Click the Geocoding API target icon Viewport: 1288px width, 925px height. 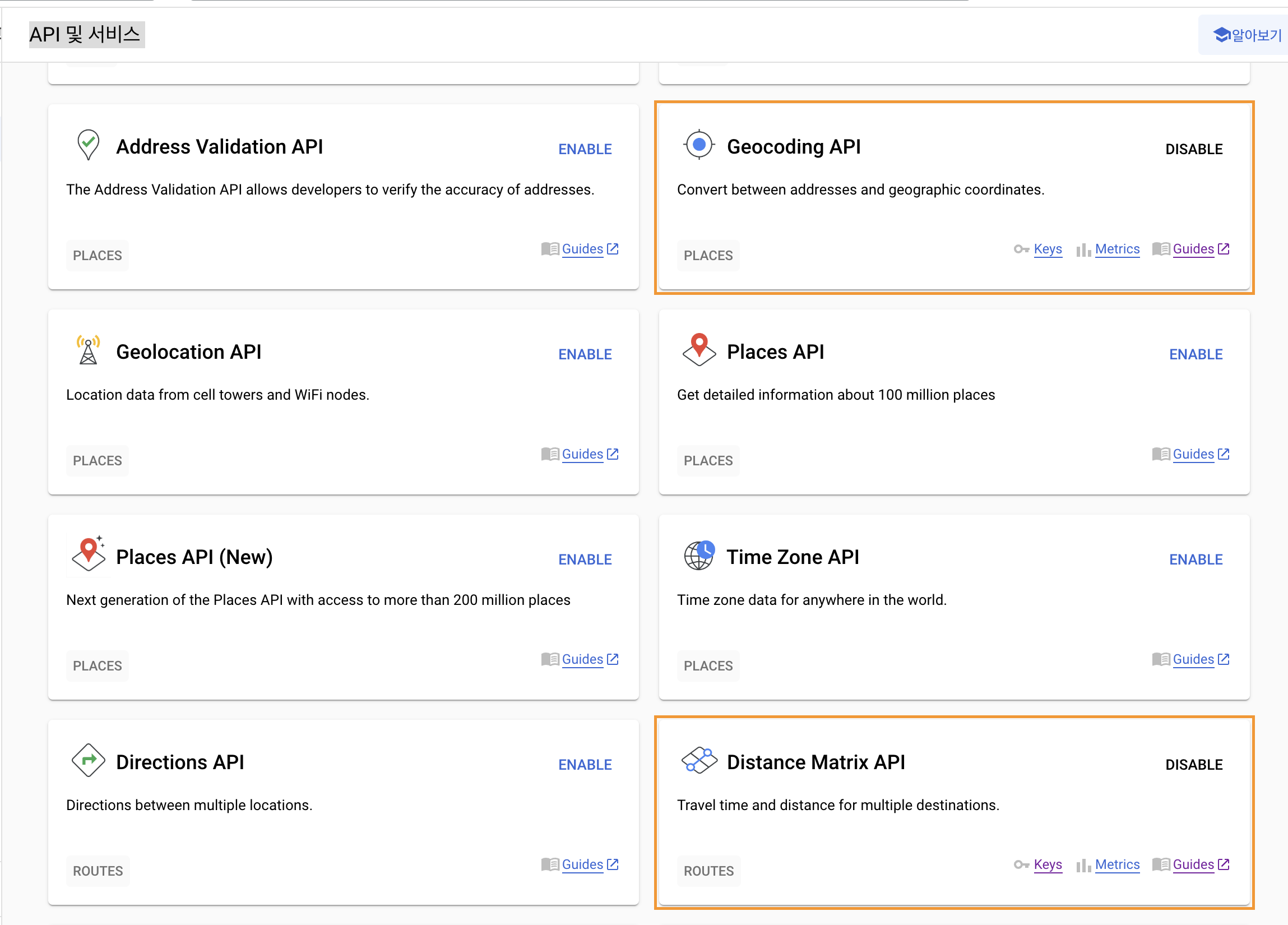point(699,145)
